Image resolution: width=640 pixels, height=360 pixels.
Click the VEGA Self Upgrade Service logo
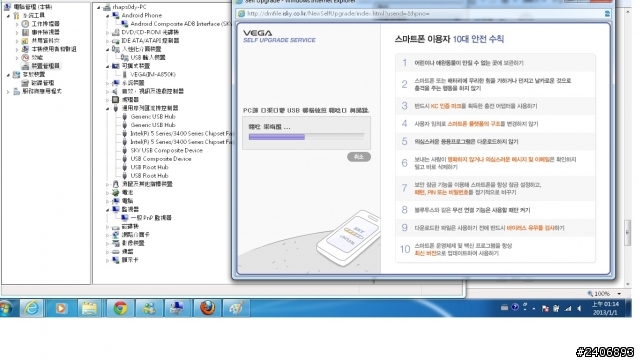279,36
